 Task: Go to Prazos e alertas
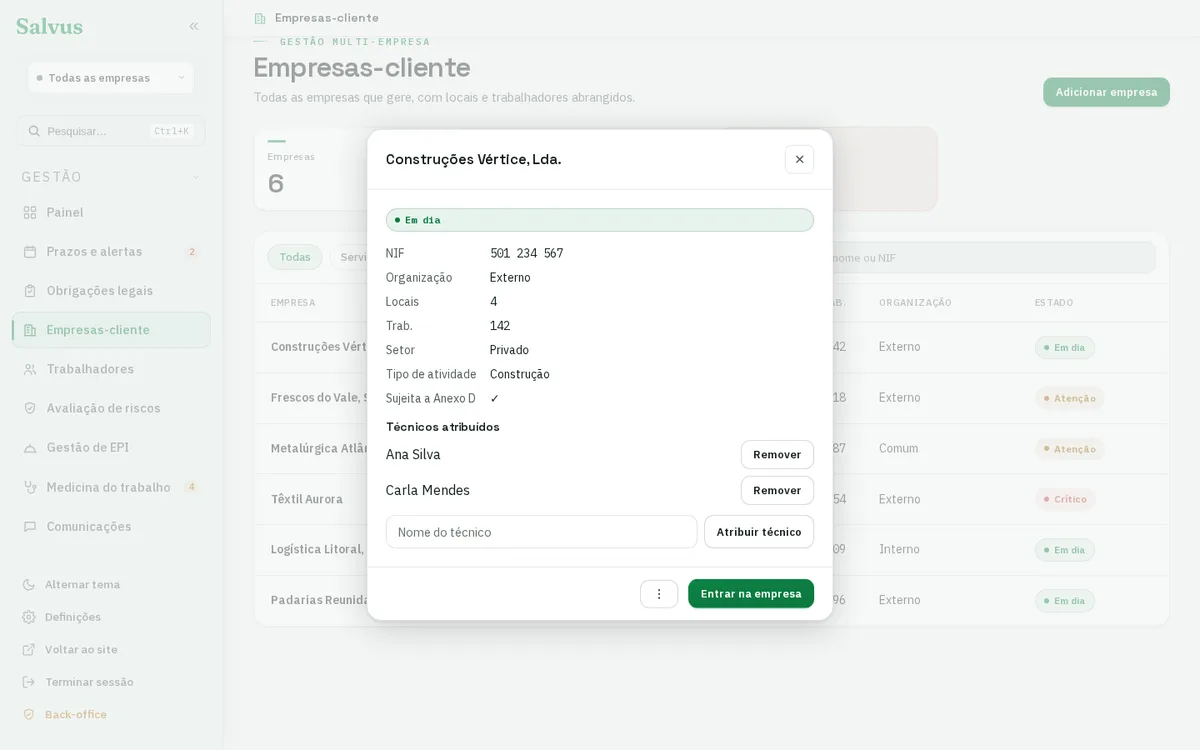pyautogui.click(x=111, y=251)
